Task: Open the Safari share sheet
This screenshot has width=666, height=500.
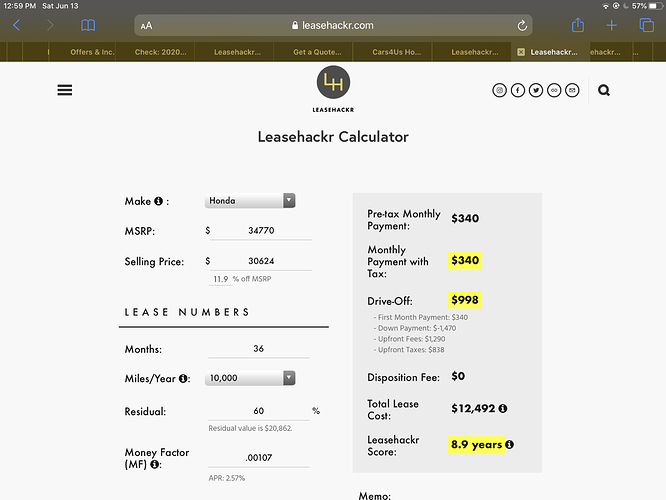Action: pos(578,25)
